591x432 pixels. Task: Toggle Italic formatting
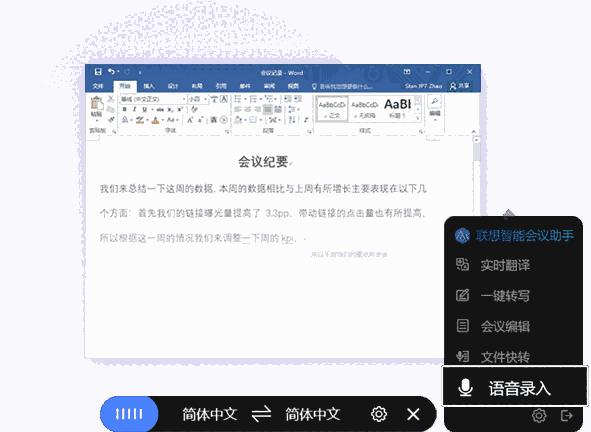point(134,109)
